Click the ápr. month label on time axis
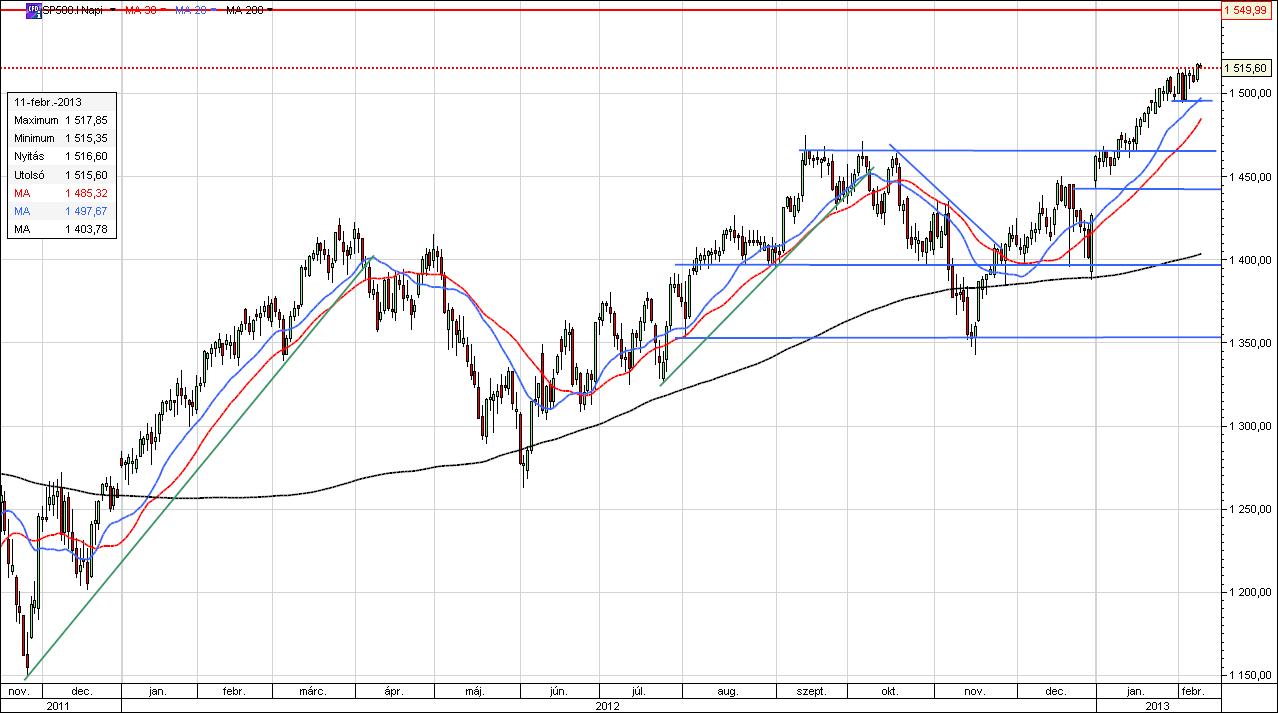This screenshot has width=1278, height=713. pyautogui.click(x=395, y=691)
